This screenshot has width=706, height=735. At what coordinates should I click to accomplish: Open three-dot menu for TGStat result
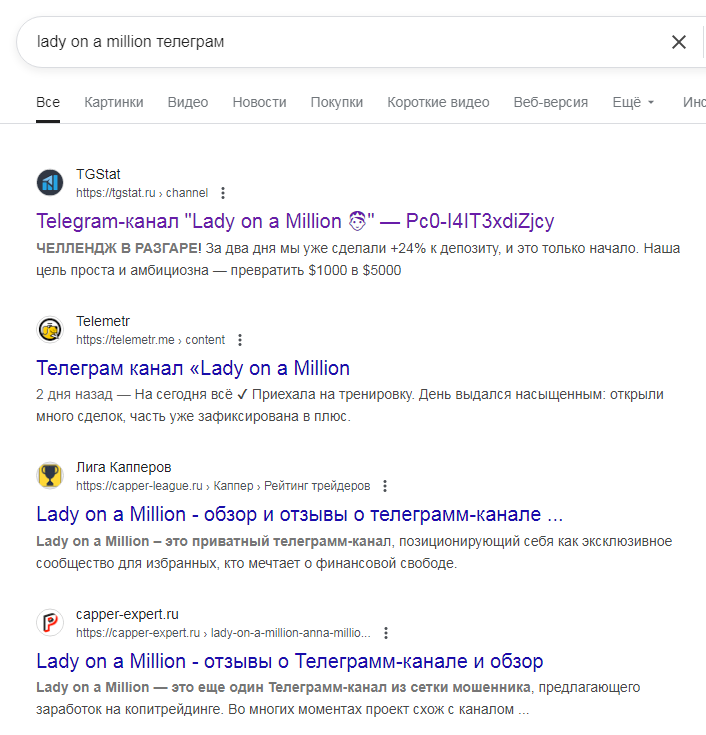click(223, 193)
